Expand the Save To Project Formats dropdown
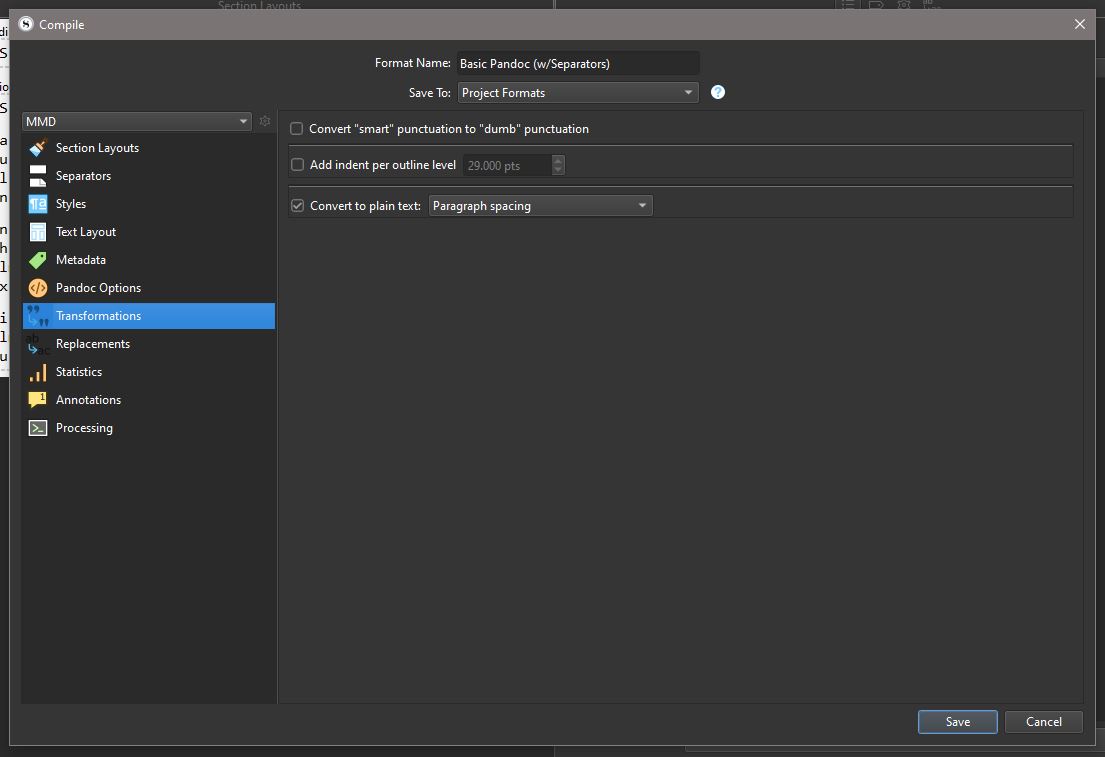Screen dimensions: 1105x757 [x=578, y=92]
